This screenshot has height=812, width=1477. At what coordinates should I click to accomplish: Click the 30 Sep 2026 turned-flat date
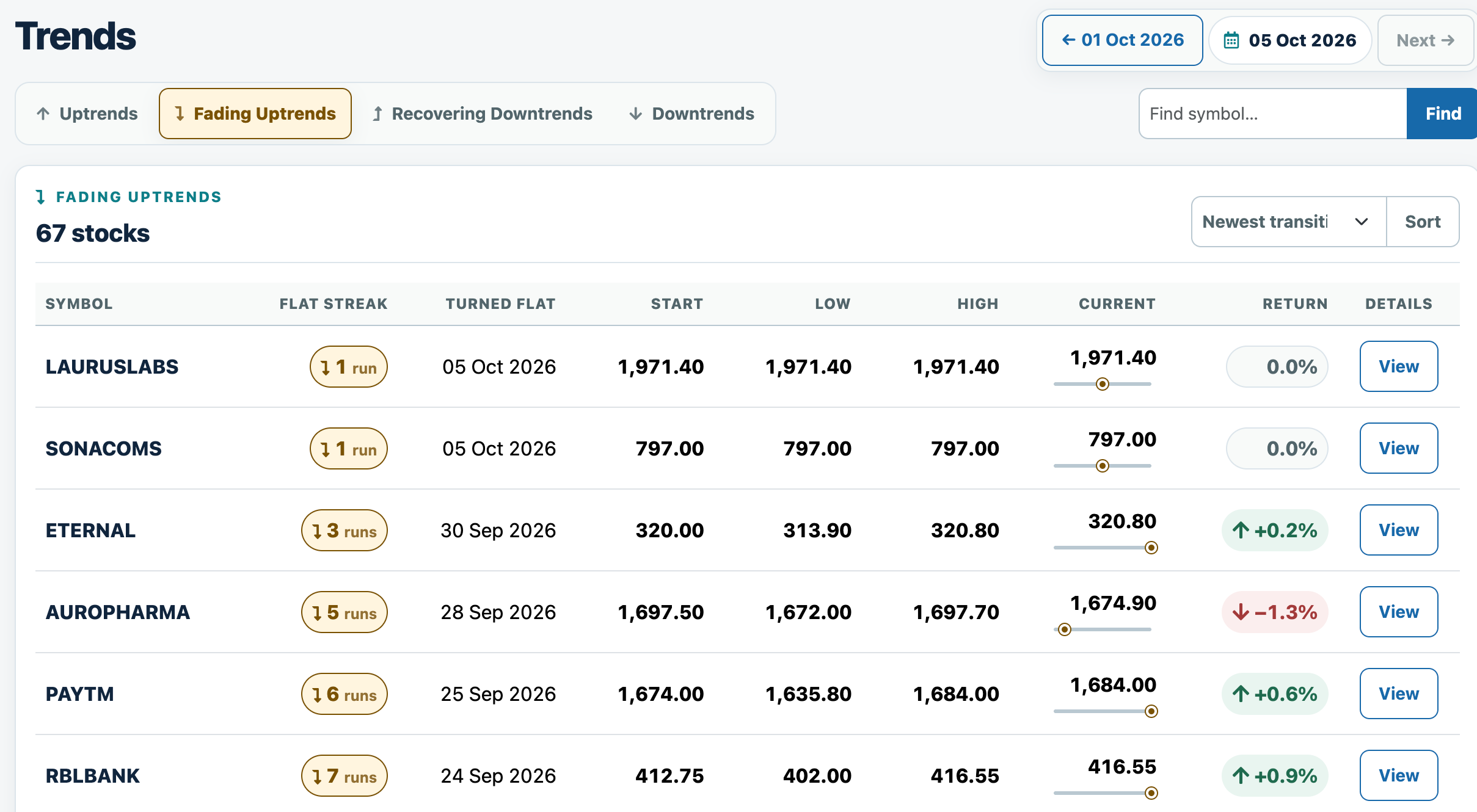tap(498, 531)
